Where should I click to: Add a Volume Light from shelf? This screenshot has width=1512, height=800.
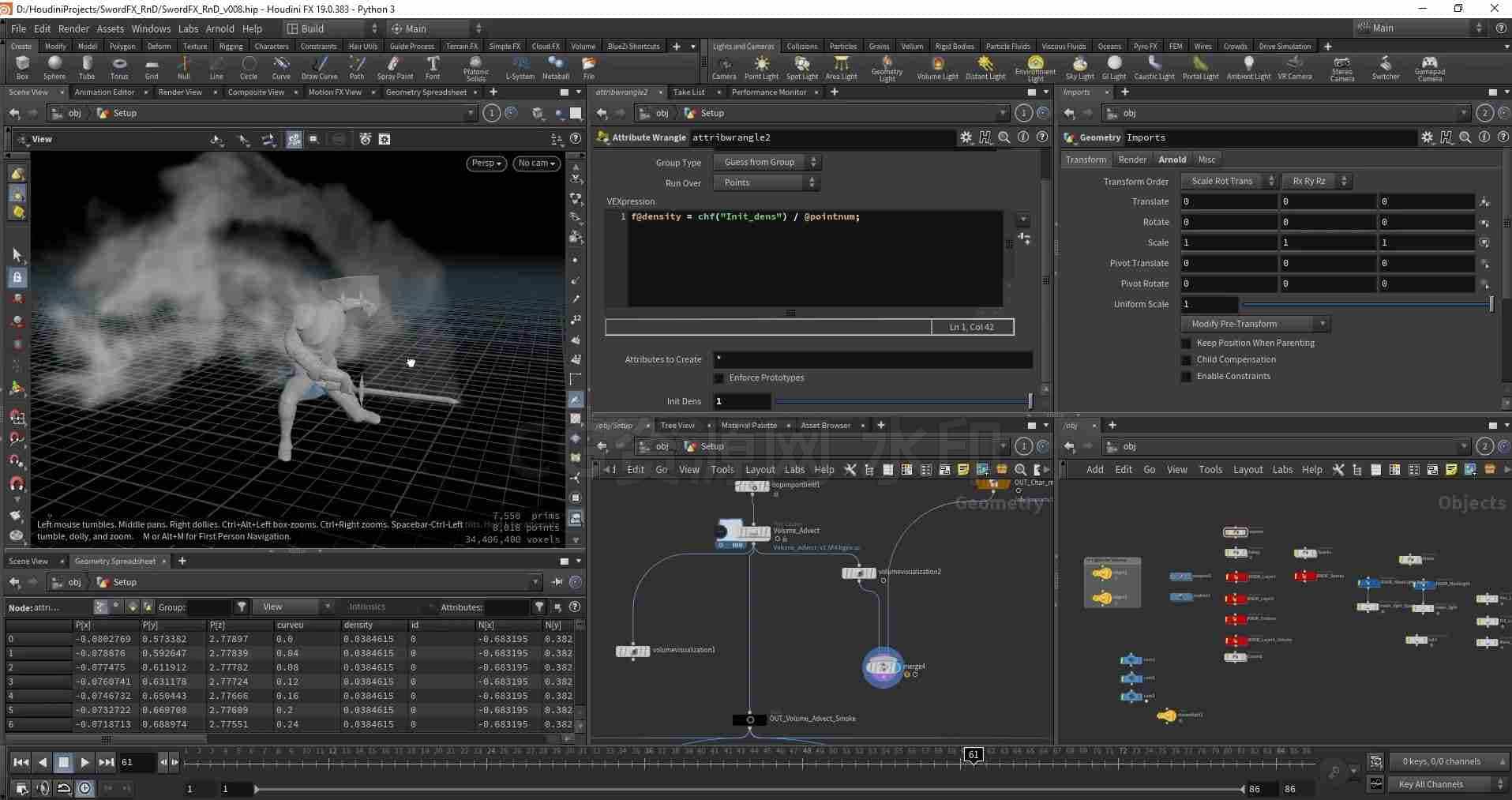[937, 68]
